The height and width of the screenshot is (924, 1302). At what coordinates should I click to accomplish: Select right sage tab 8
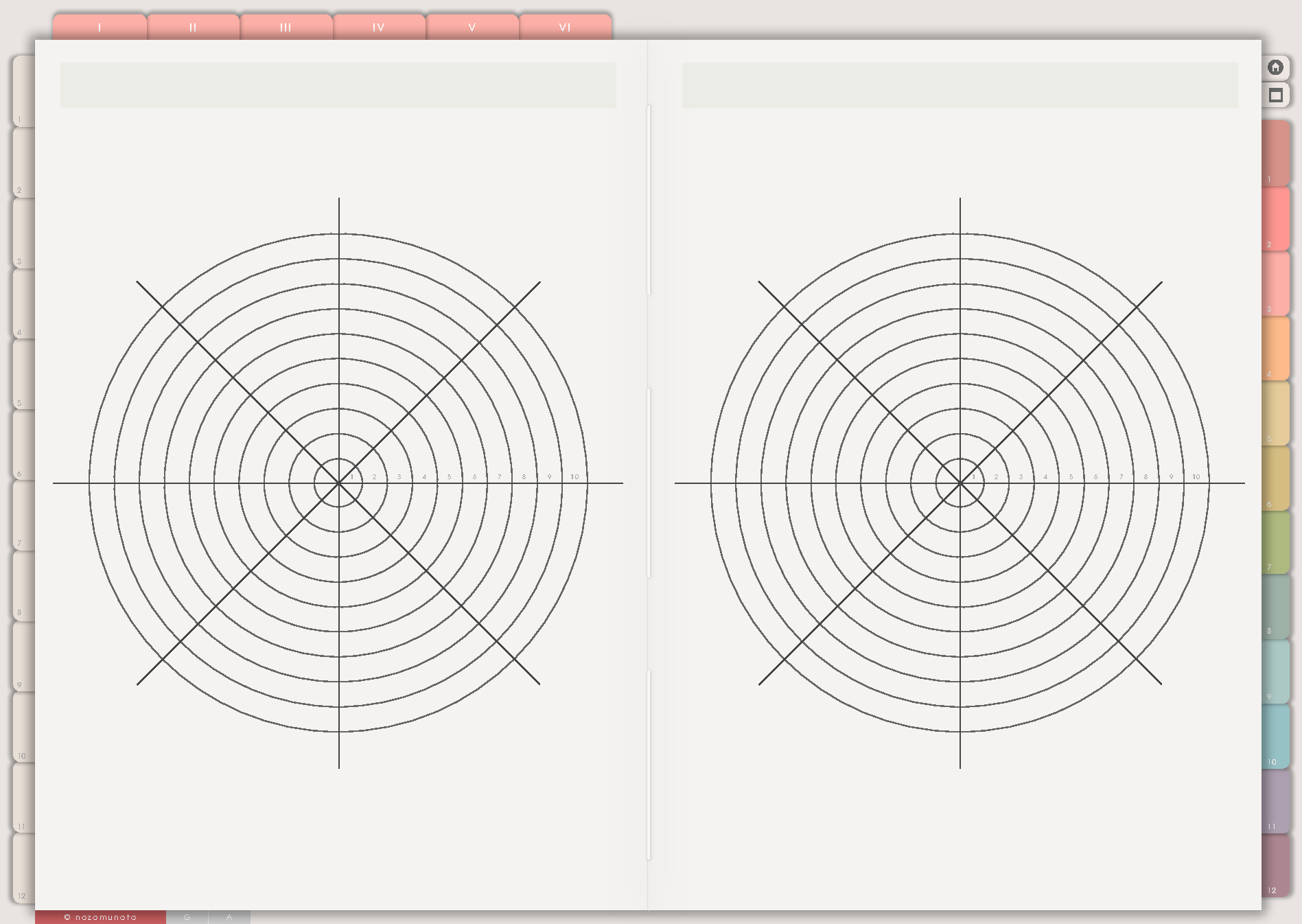point(1275,607)
